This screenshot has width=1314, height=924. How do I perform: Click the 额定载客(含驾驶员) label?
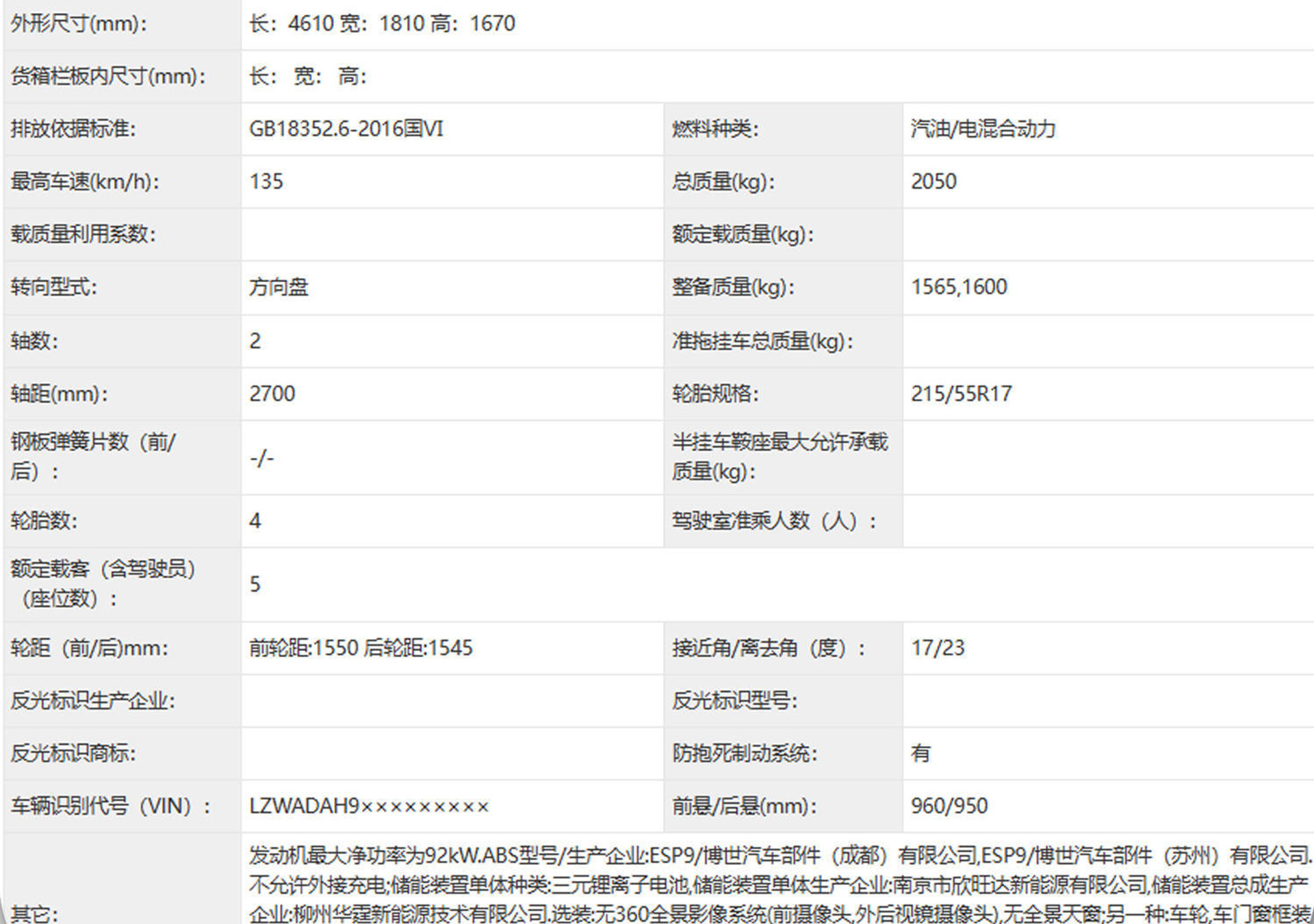click(103, 584)
